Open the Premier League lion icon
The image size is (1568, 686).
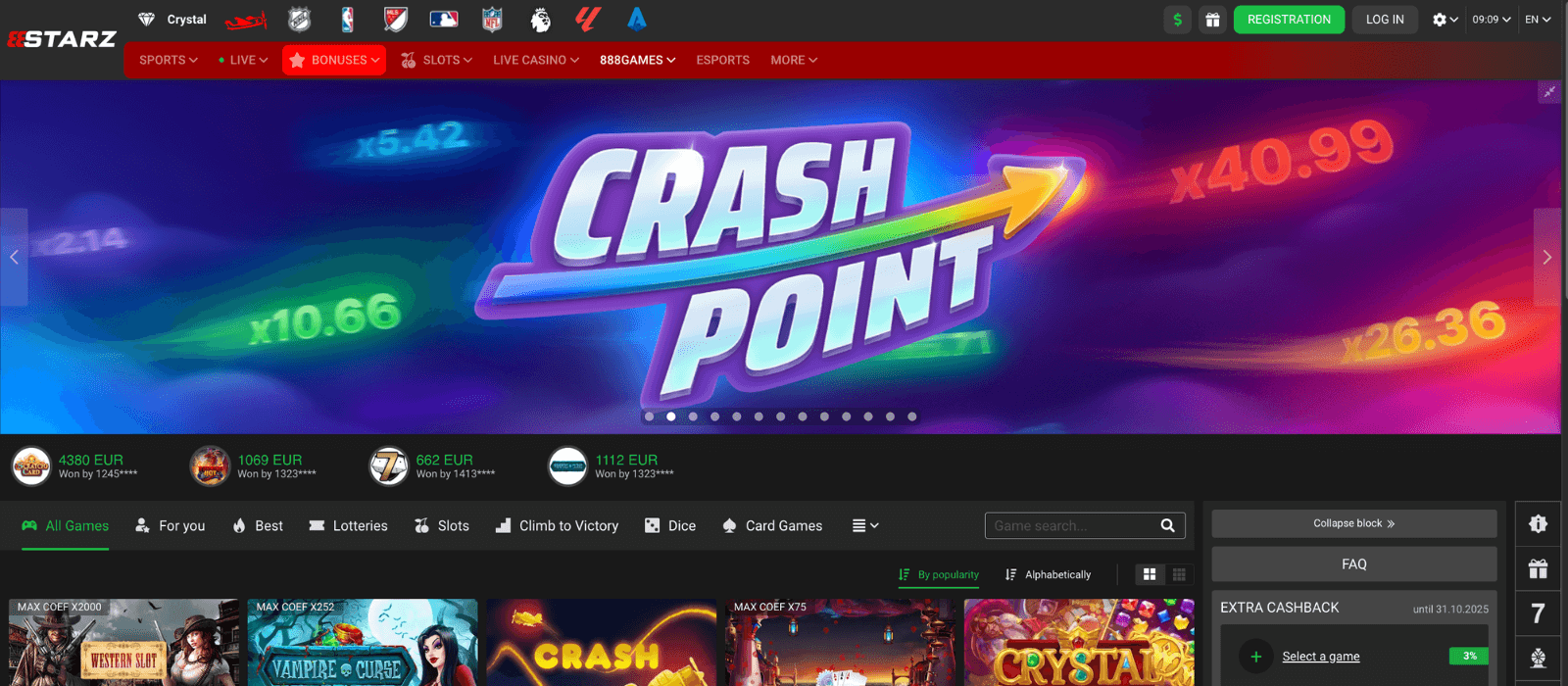click(x=540, y=20)
